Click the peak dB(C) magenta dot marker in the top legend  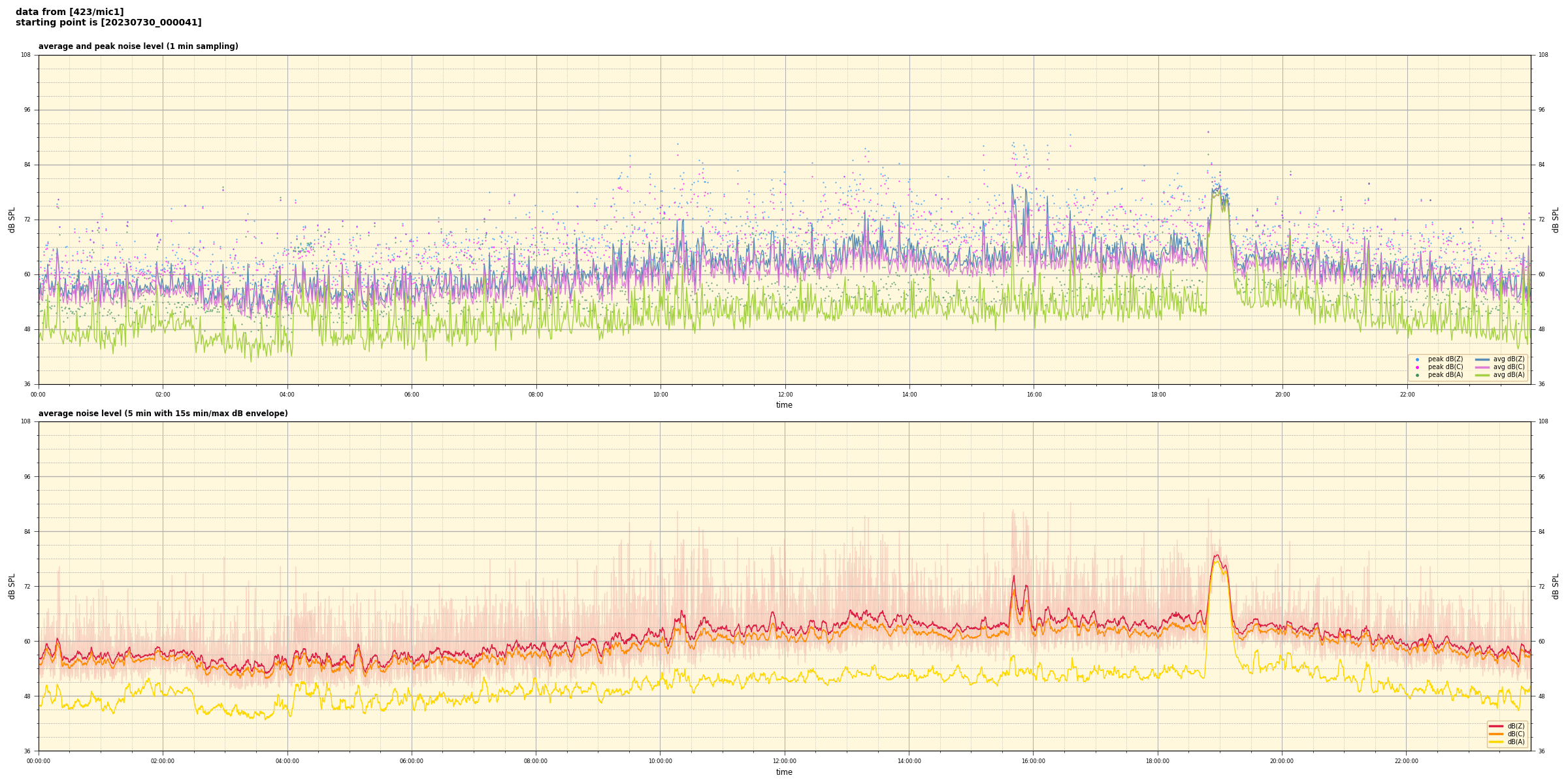[1417, 367]
